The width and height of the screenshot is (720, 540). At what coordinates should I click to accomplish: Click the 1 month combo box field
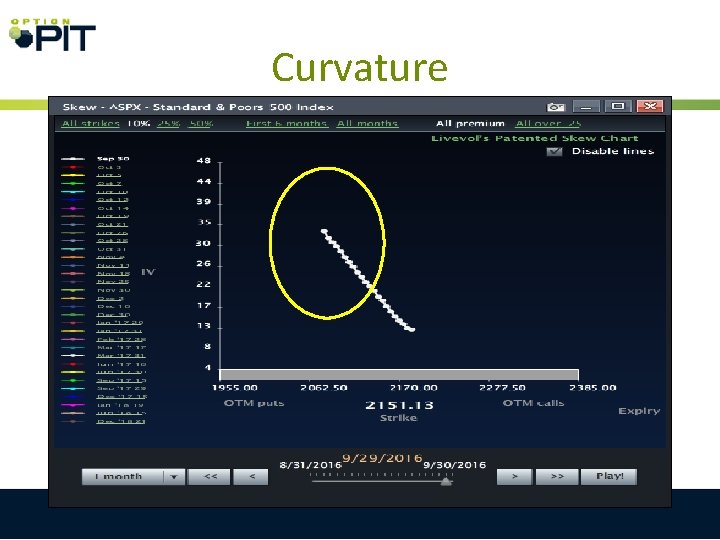(x=133, y=477)
